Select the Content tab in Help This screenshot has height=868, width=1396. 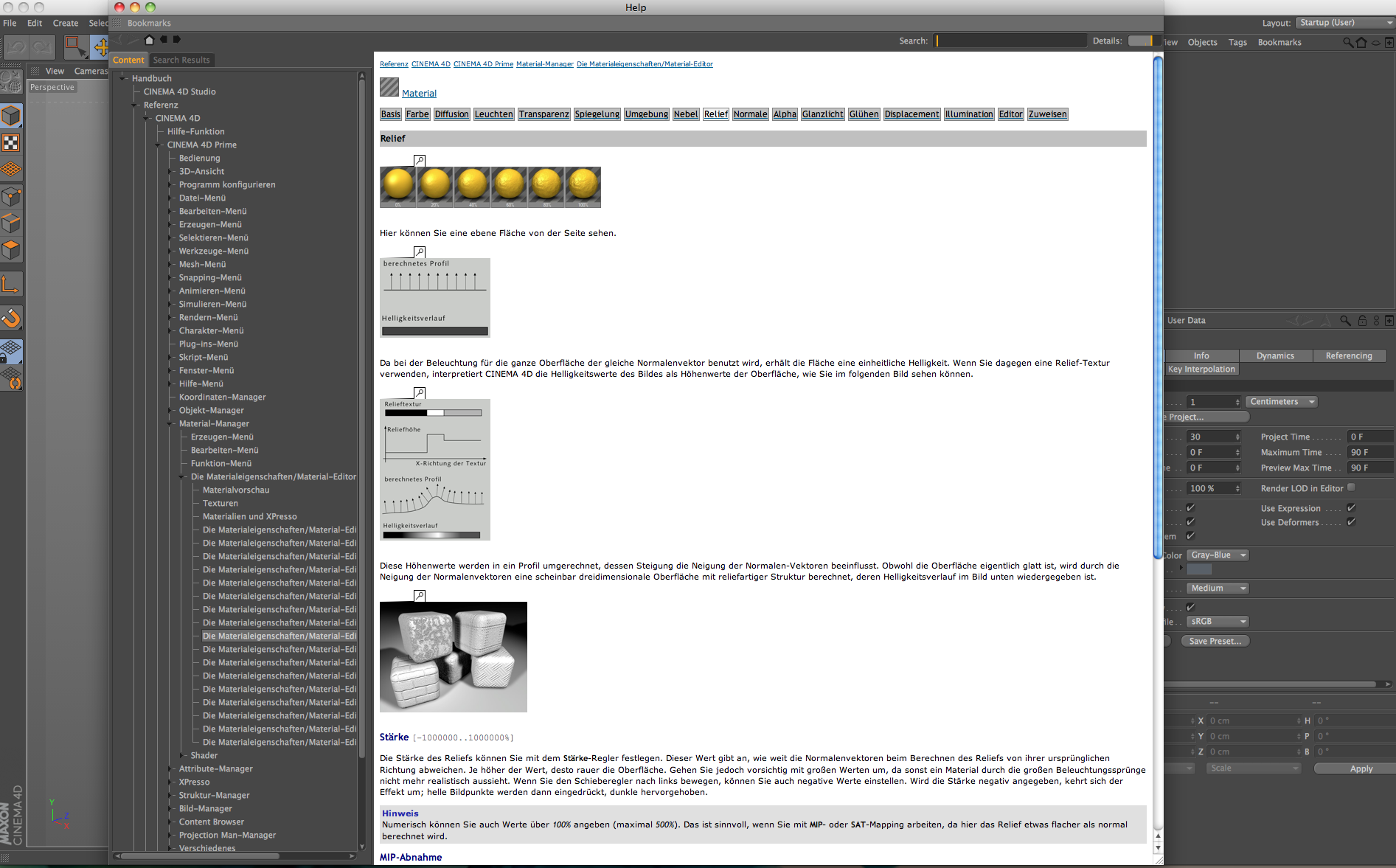pos(128,60)
